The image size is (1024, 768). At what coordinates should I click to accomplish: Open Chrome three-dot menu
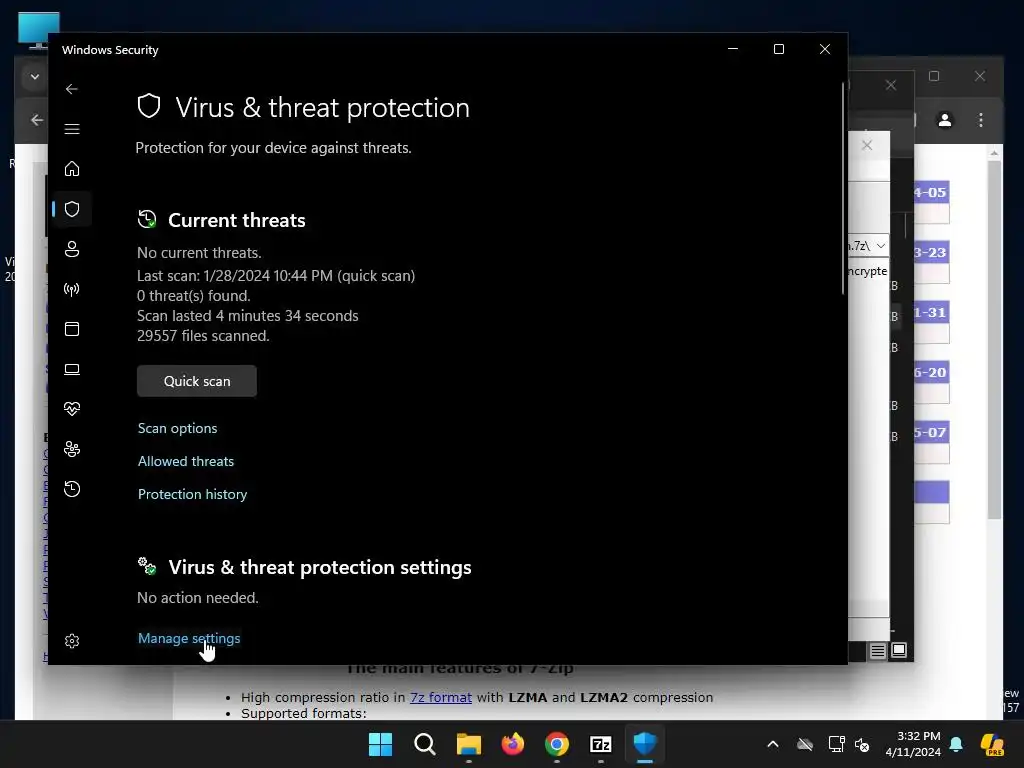click(981, 120)
